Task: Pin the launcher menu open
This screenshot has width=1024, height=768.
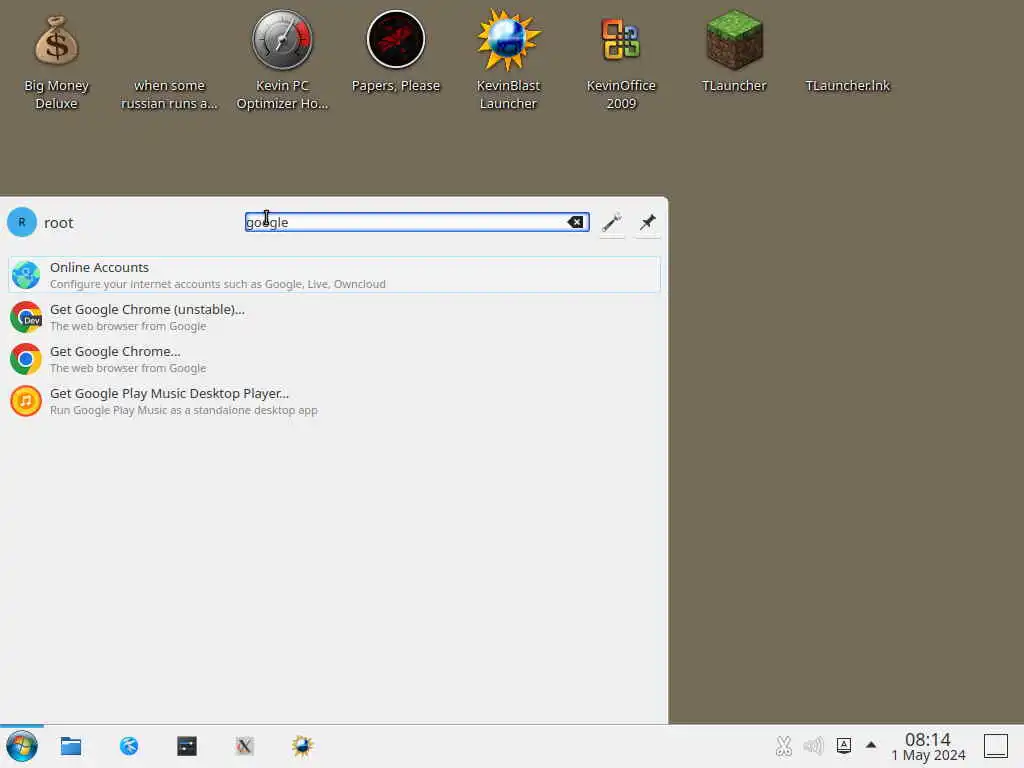Action: tap(647, 222)
